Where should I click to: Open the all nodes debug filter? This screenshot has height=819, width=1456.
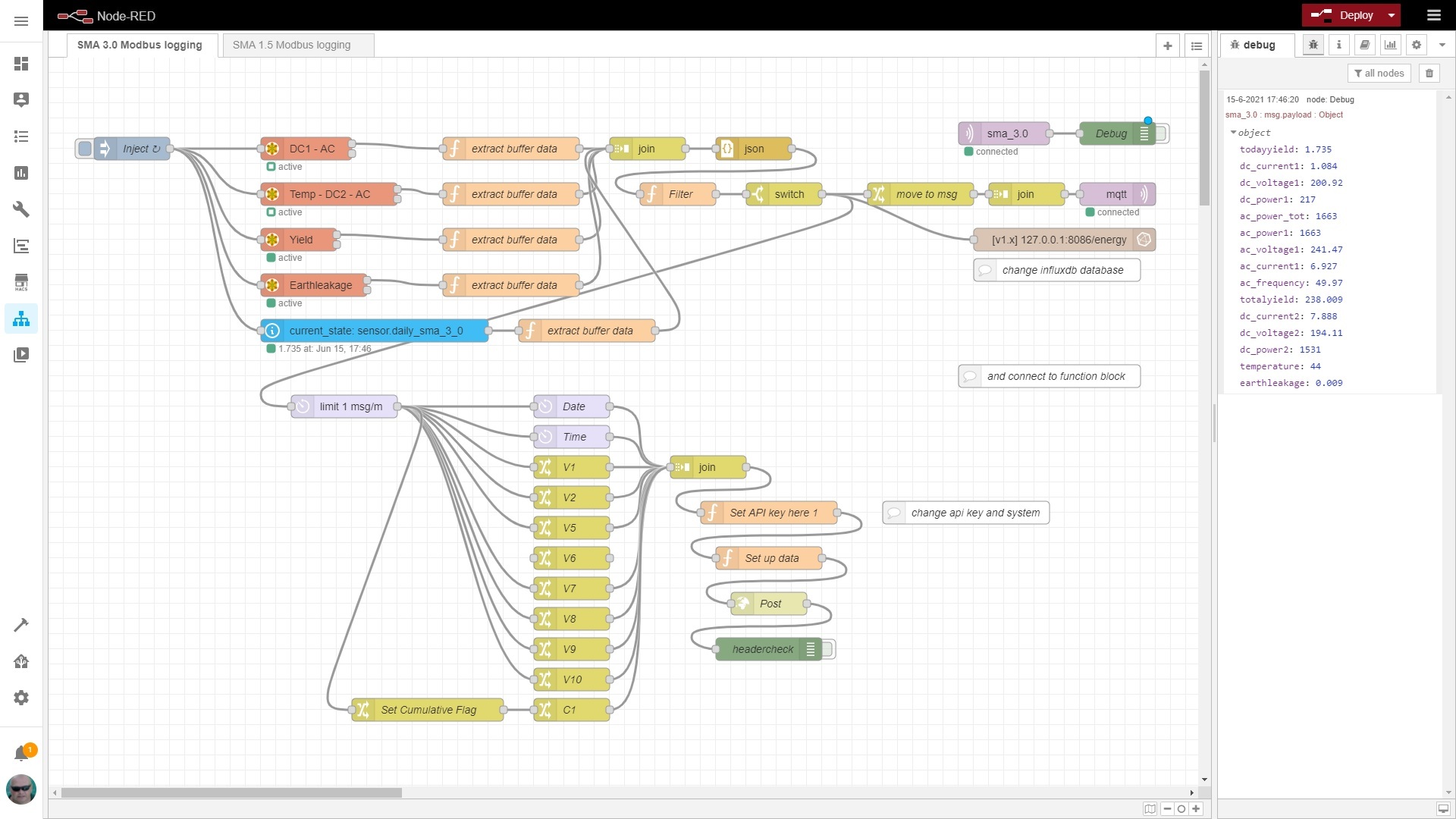pyautogui.click(x=1379, y=73)
